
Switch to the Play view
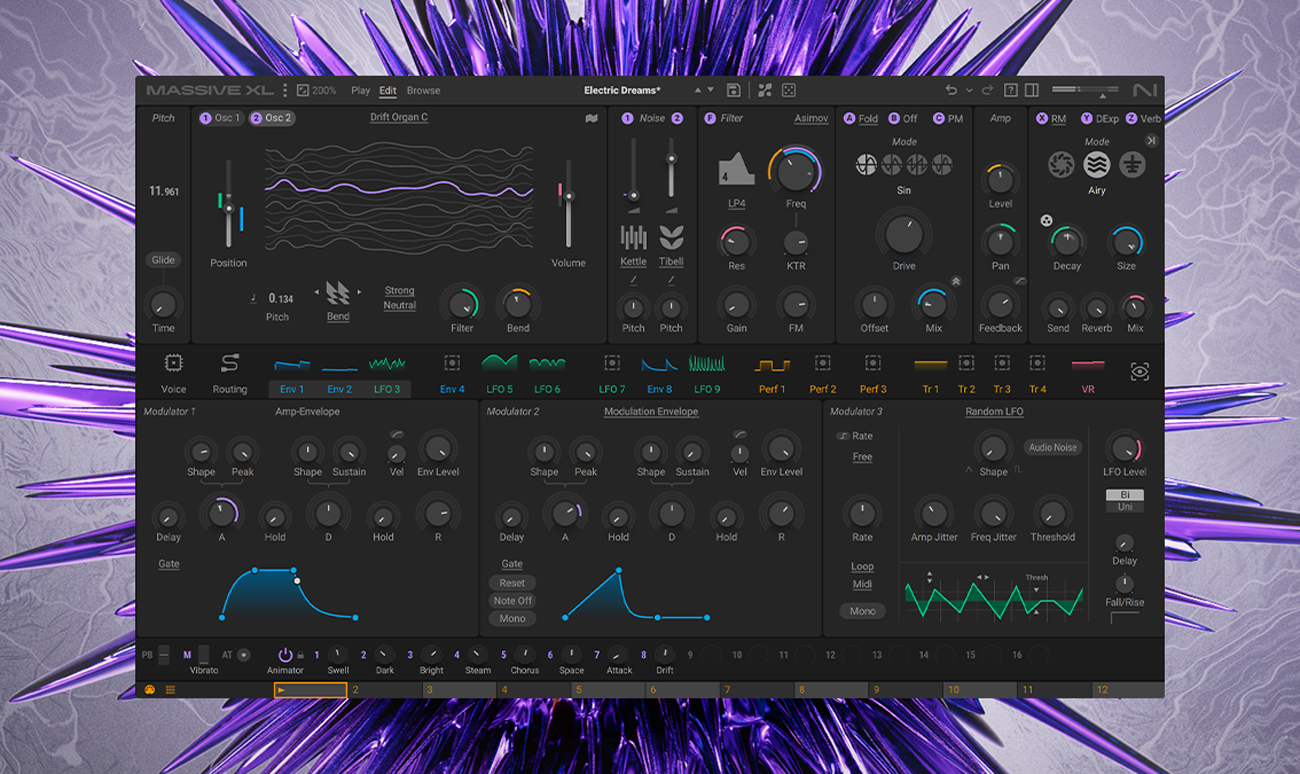click(x=360, y=90)
